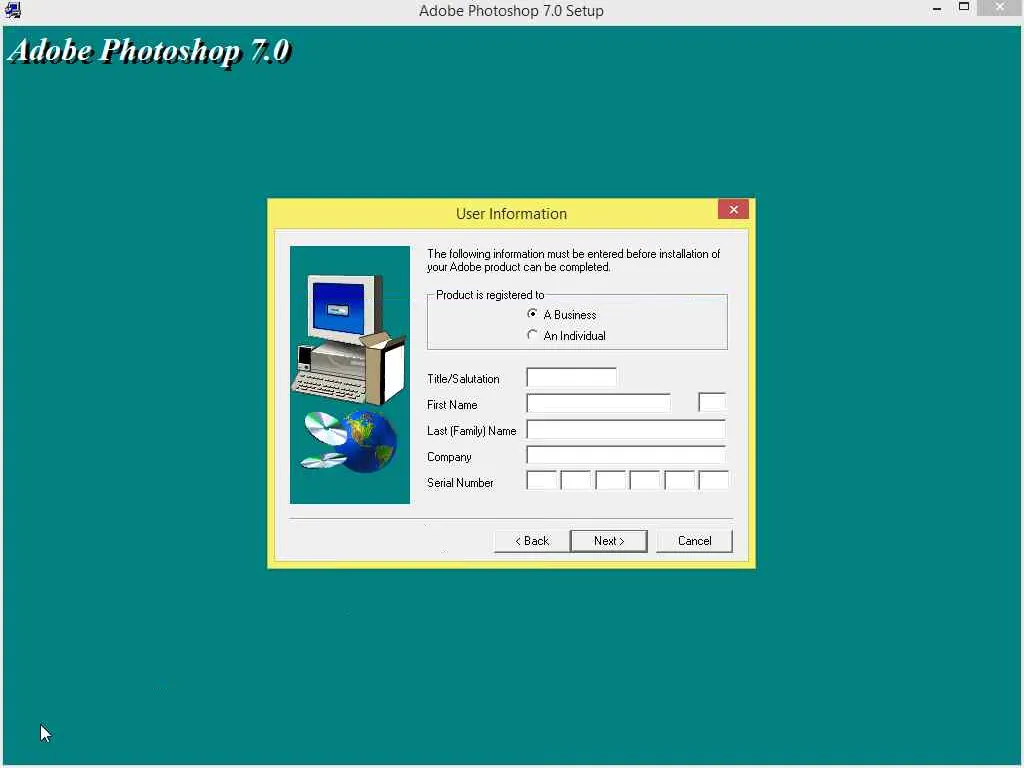This screenshot has height=768, width=1024.
Task: Click the 'User Information' dialog title
Action: click(x=511, y=214)
